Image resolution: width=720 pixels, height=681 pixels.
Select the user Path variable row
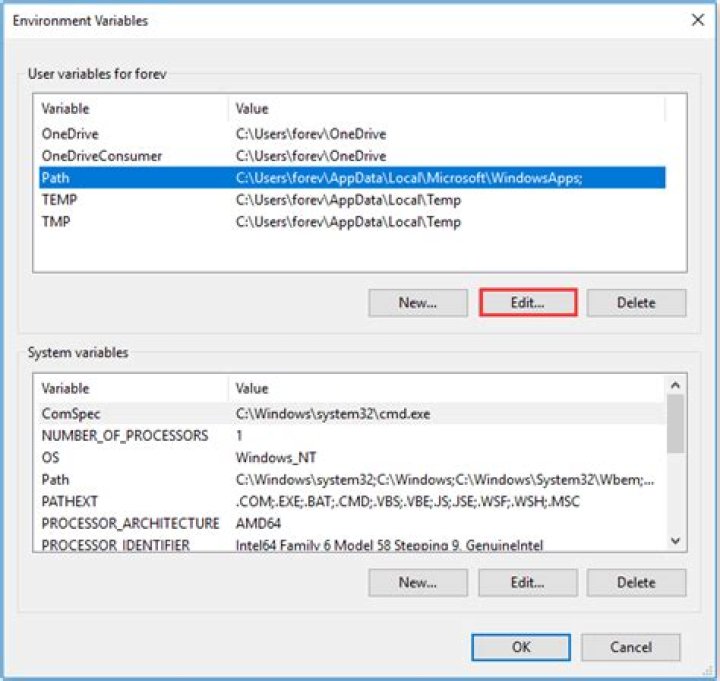click(x=56, y=178)
